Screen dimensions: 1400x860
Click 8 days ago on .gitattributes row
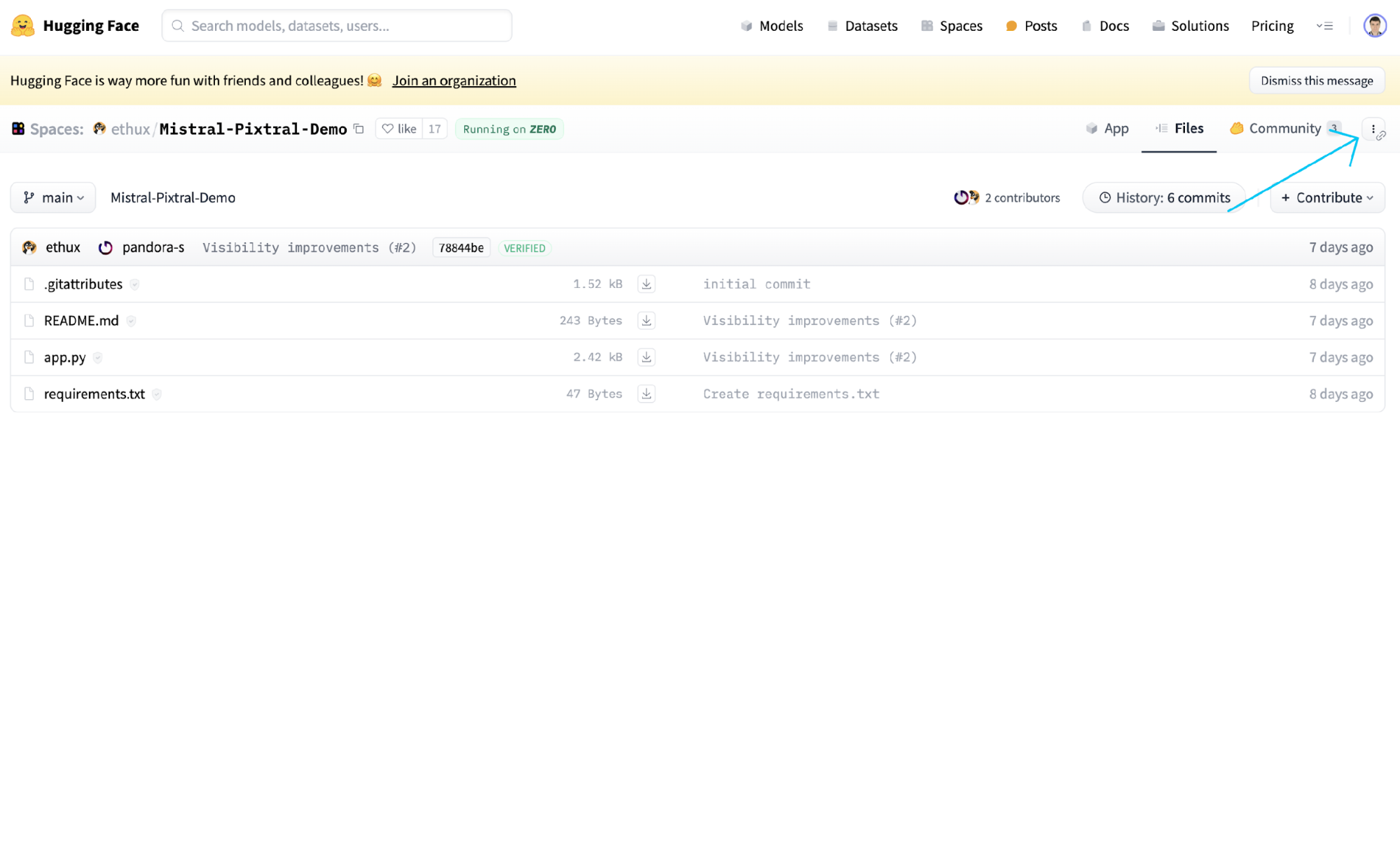1341,284
